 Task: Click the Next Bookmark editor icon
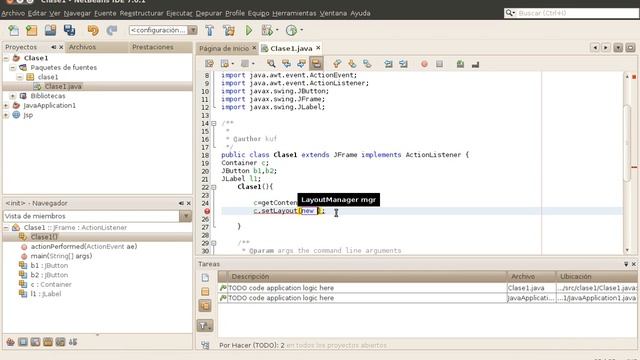point(352,64)
